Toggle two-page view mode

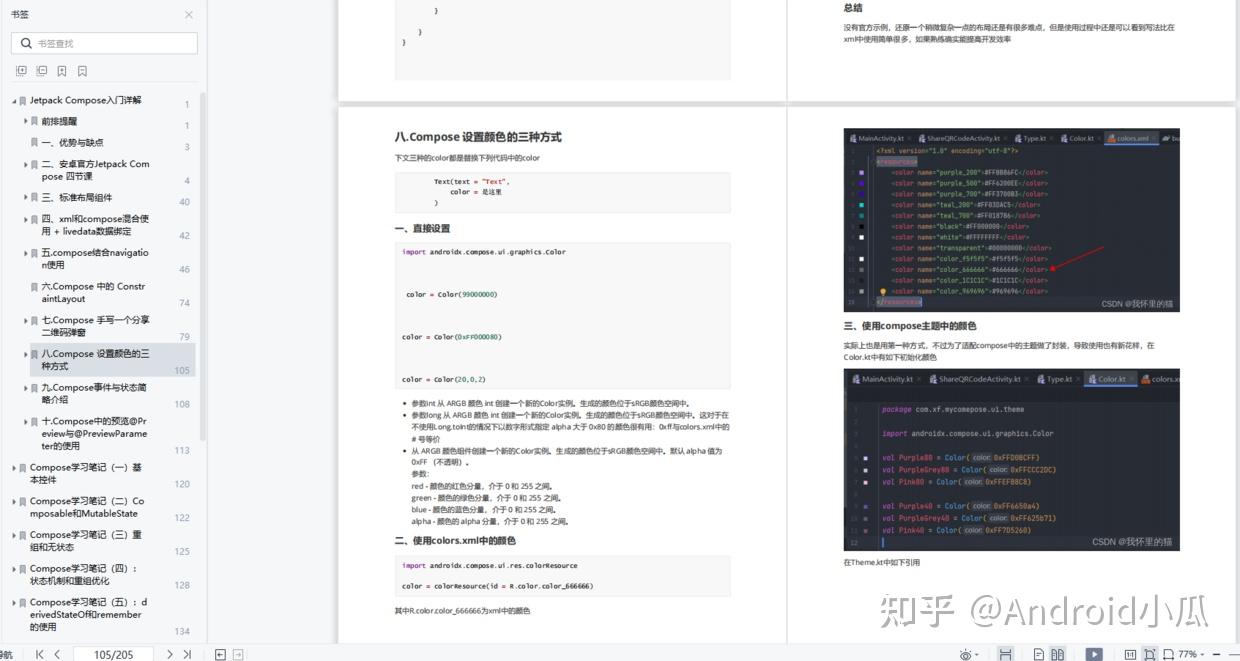pos(1058,654)
